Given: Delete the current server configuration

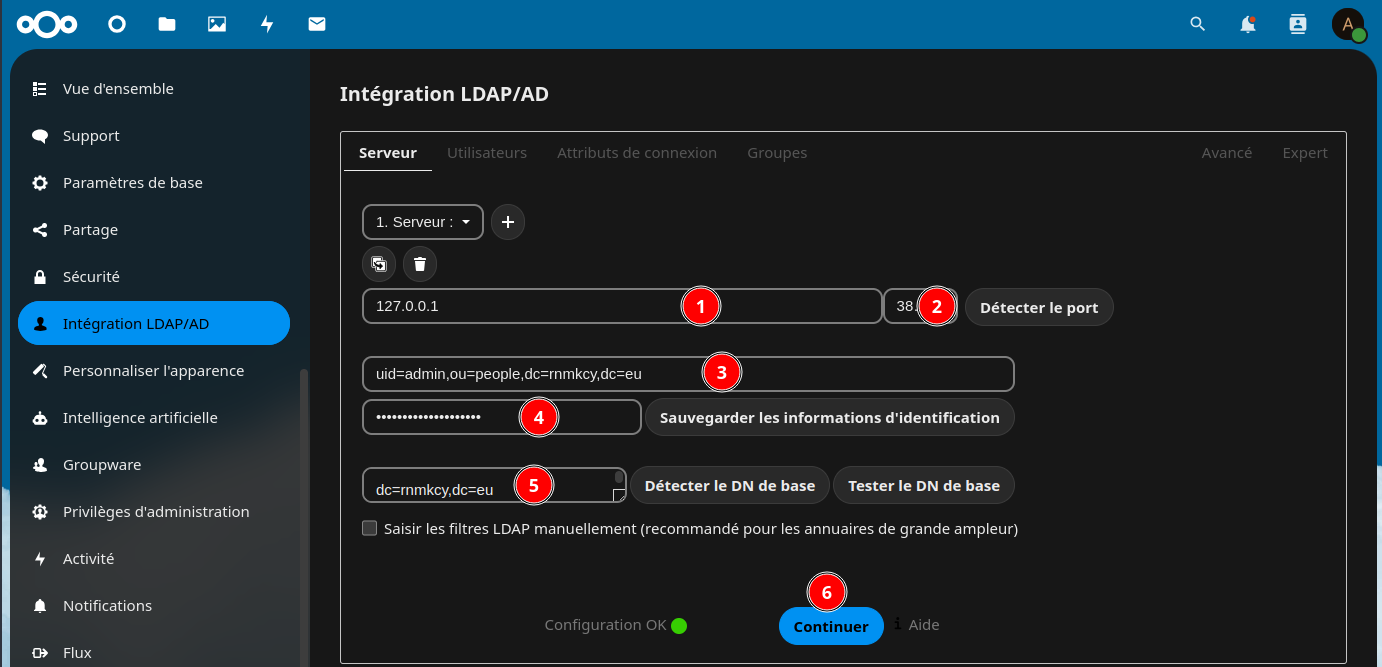Looking at the screenshot, I should (420, 264).
